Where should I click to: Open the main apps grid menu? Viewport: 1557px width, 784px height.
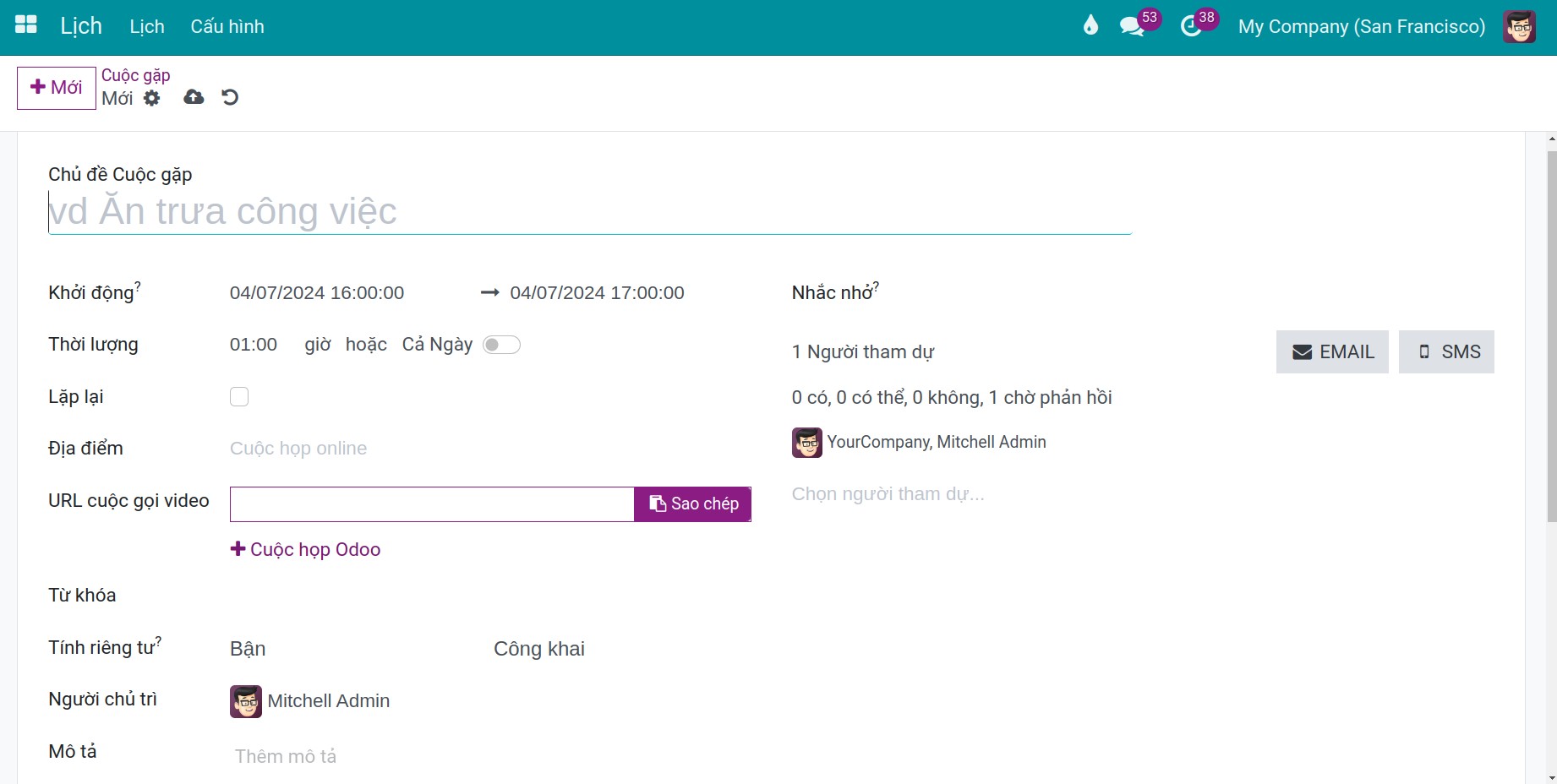[x=26, y=25]
